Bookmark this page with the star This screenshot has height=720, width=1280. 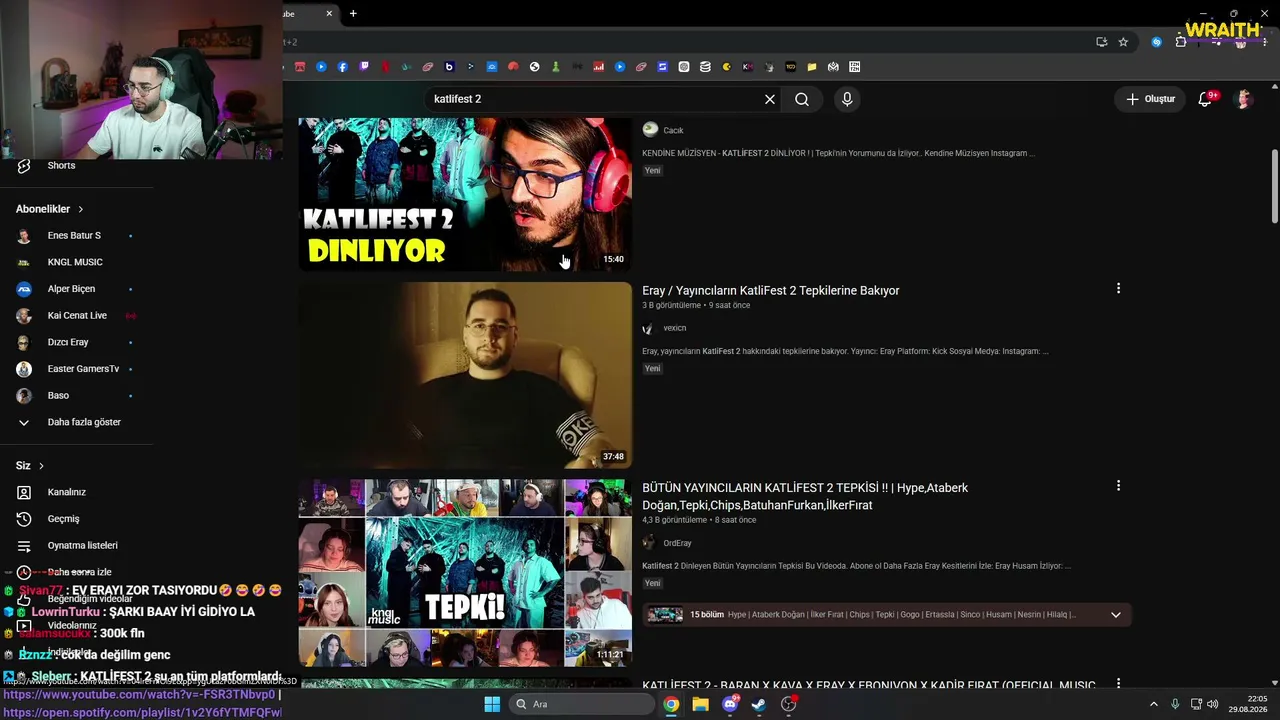point(1123,42)
